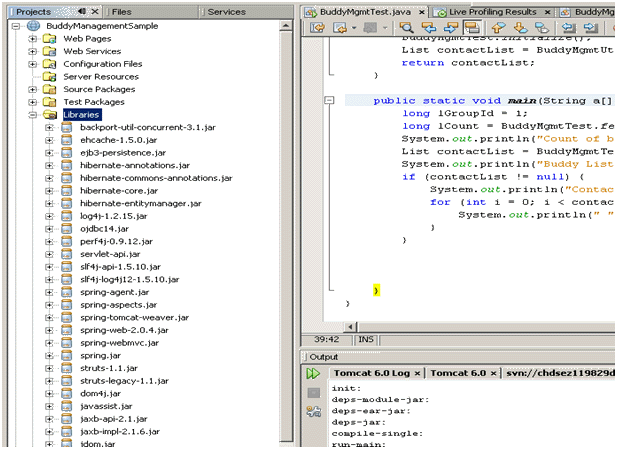Click the Previous Bookmark icon

[x=499, y=28]
